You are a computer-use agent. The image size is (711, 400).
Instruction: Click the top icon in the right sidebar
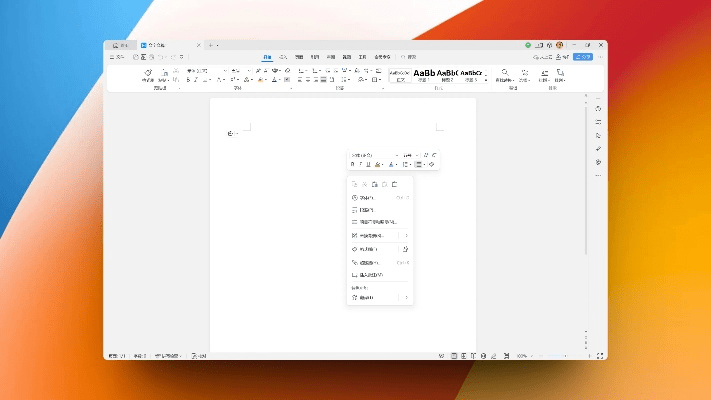[x=598, y=109]
